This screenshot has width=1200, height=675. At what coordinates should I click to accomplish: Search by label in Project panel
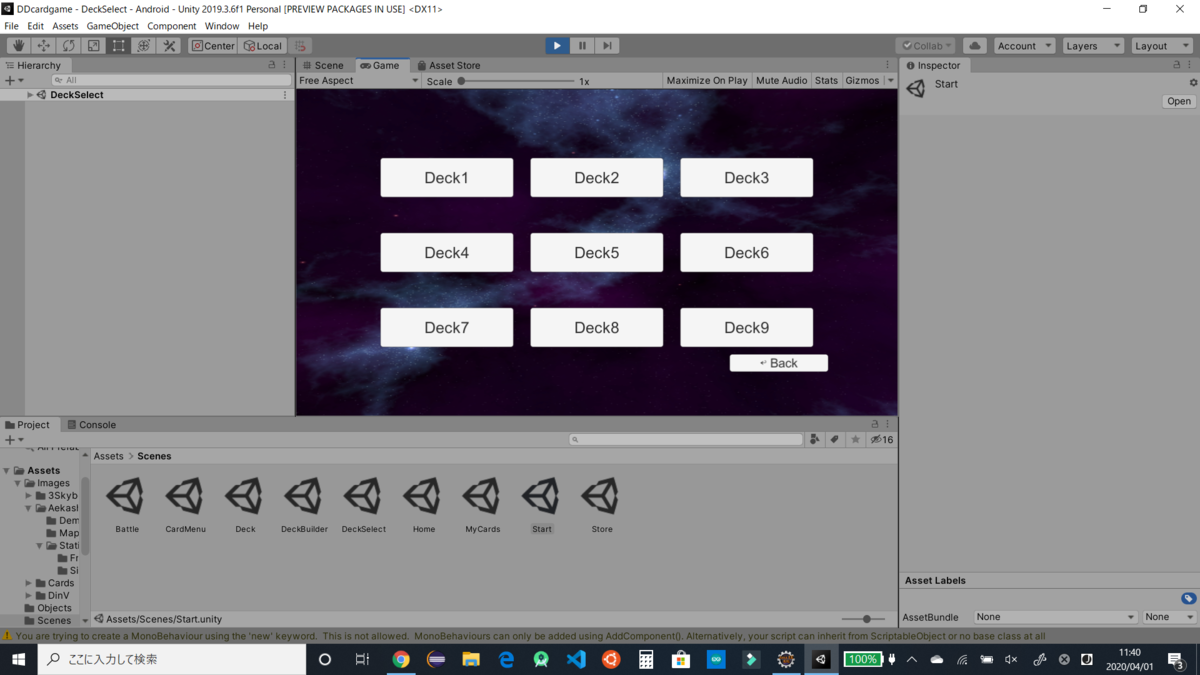point(834,439)
